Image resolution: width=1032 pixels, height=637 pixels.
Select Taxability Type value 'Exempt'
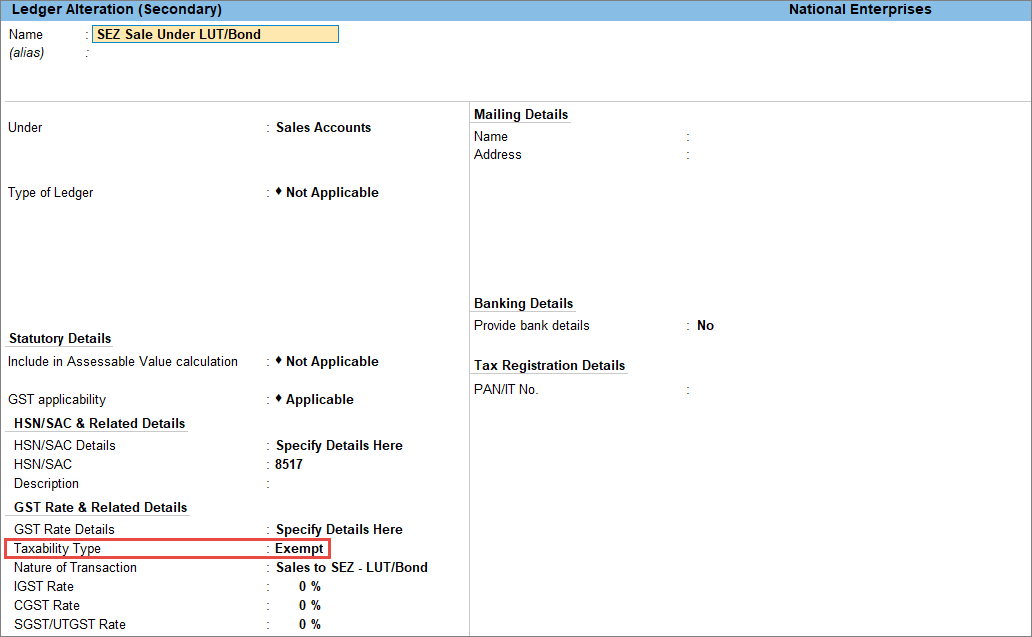[x=299, y=549]
